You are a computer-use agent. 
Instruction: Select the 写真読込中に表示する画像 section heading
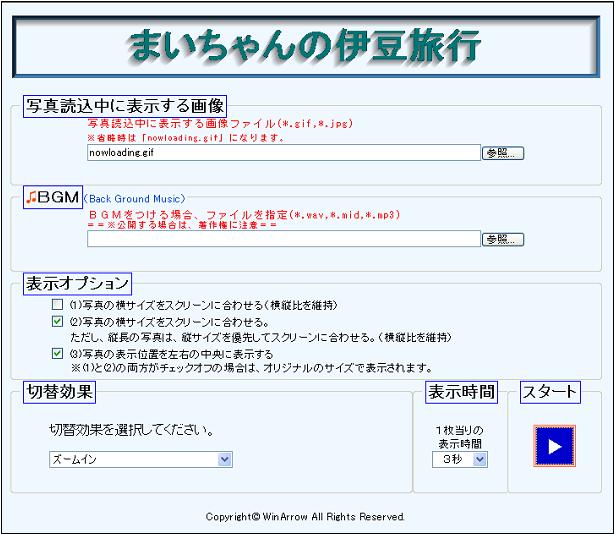[125, 105]
